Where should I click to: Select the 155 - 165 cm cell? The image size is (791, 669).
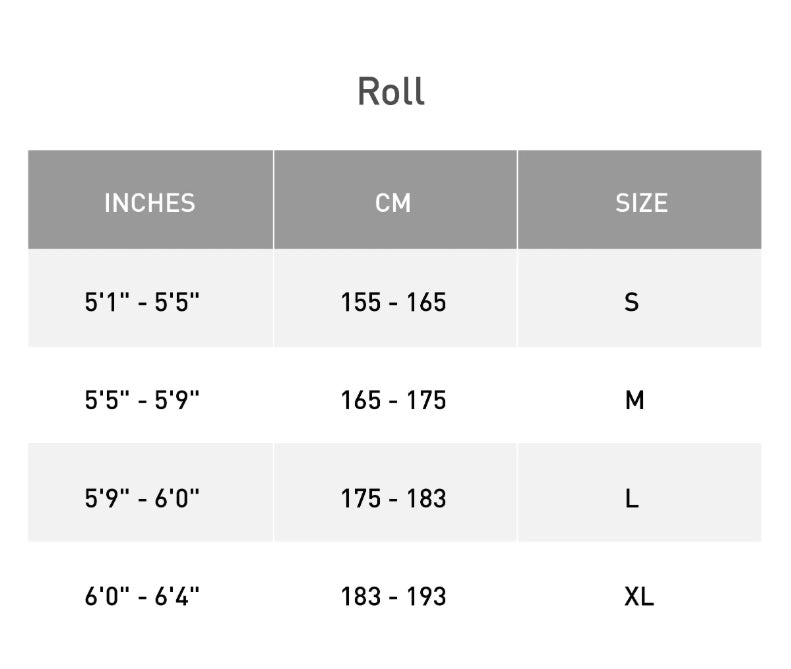coord(393,301)
